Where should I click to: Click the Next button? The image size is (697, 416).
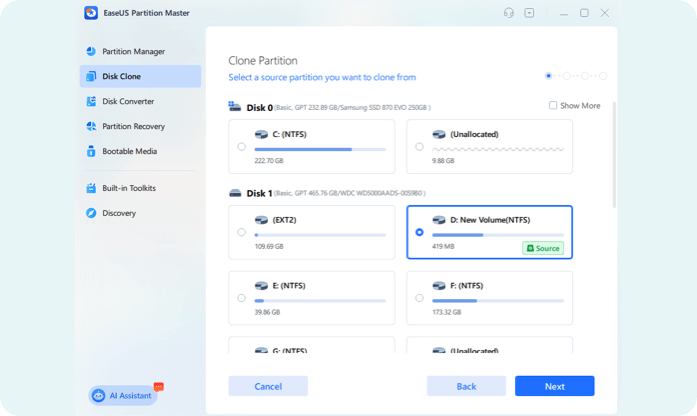[x=555, y=386]
